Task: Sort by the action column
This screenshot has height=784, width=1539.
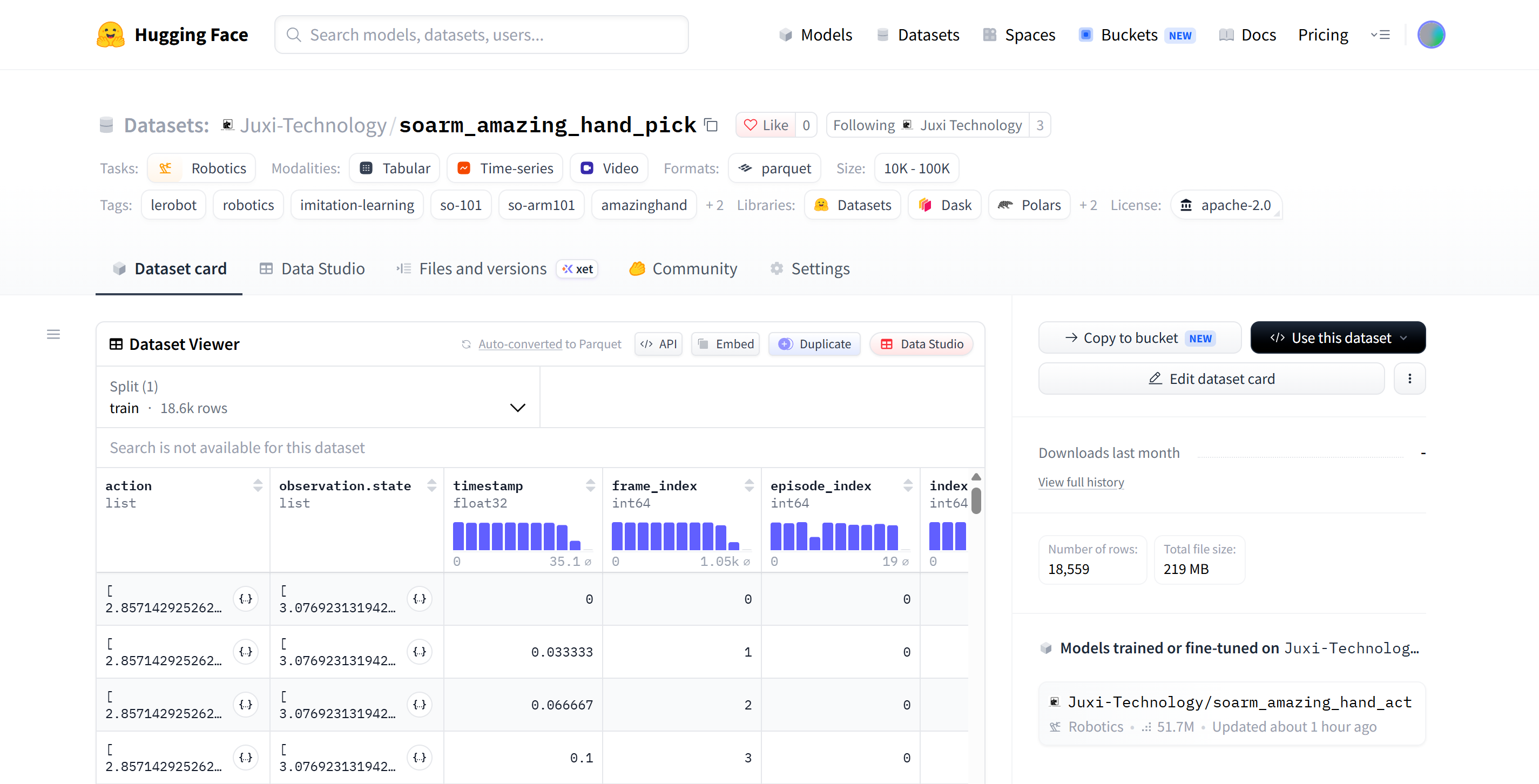Action: click(x=258, y=485)
